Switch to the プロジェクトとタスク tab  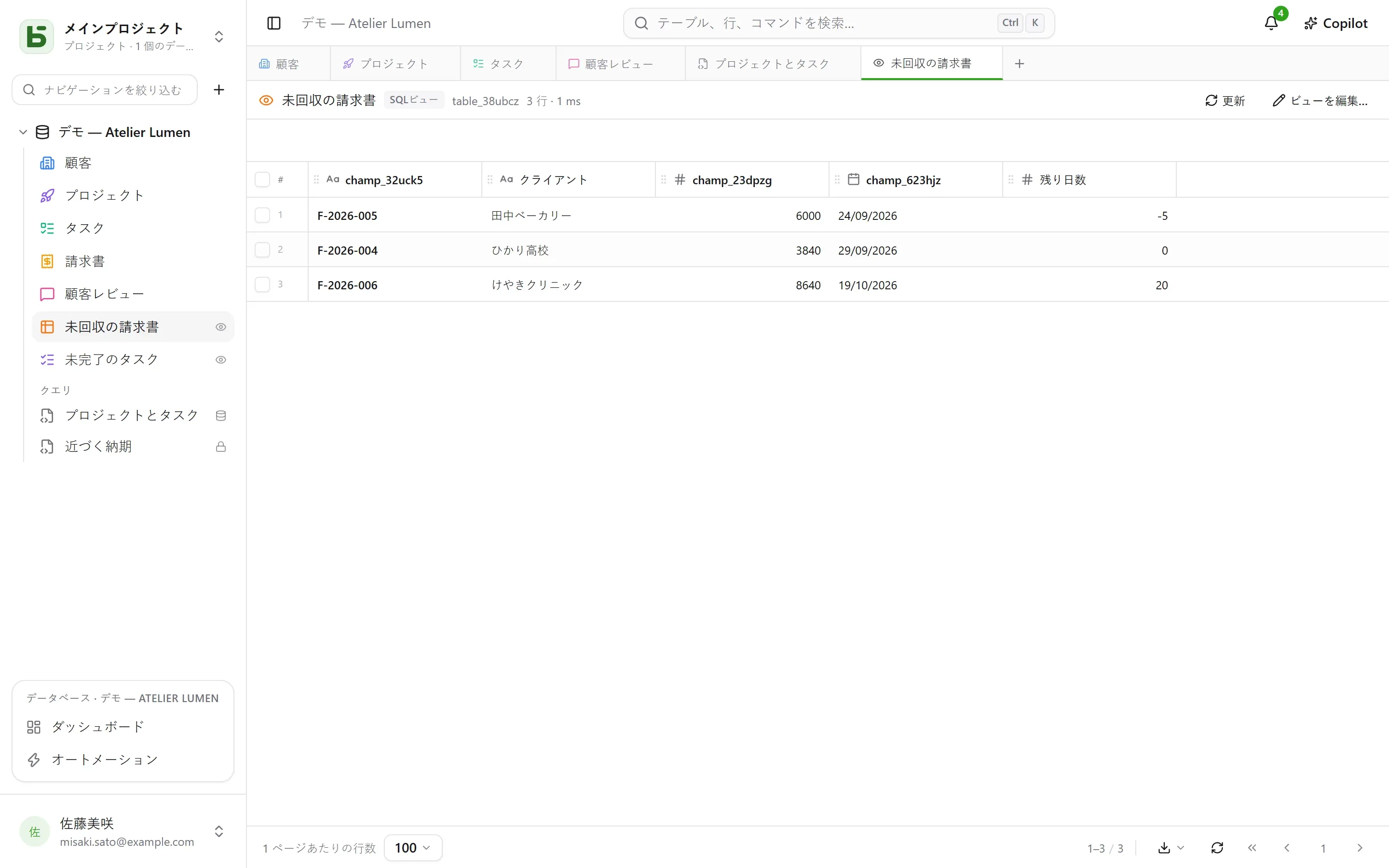tap(773, 64)
